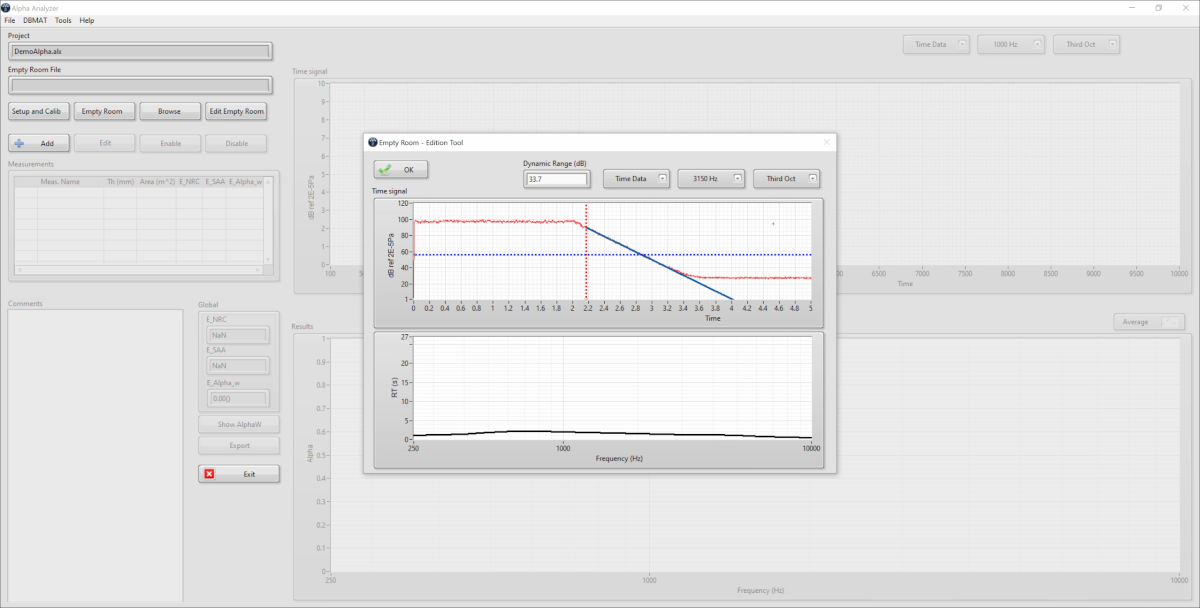This screenshot has height=608, width=1200.
Task: Click the Alpha Analyzer title bar icon
Action: [x=6, y=7]
